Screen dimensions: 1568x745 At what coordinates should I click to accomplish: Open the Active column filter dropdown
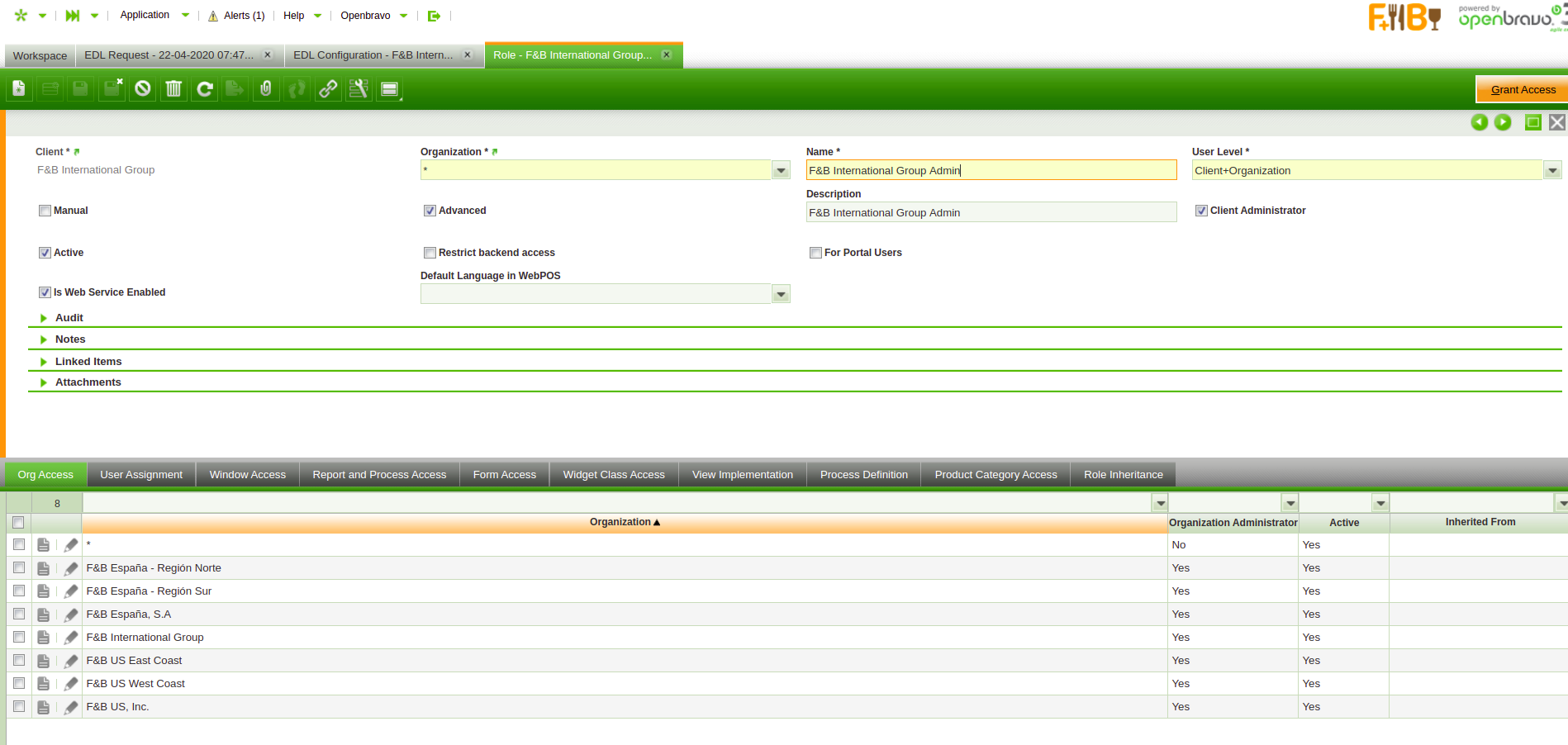(1380, 503)
